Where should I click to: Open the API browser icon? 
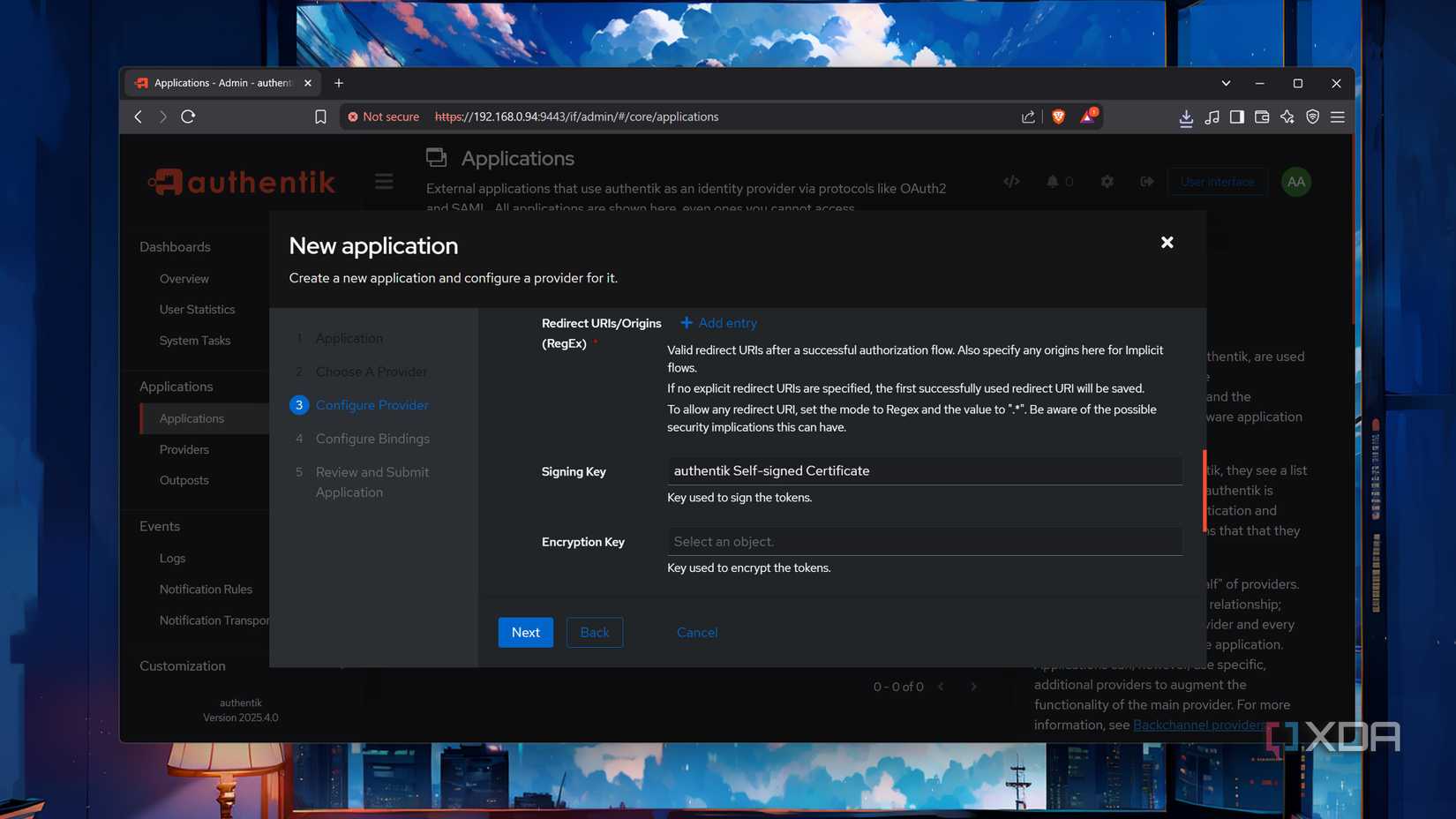(1011, 182)
